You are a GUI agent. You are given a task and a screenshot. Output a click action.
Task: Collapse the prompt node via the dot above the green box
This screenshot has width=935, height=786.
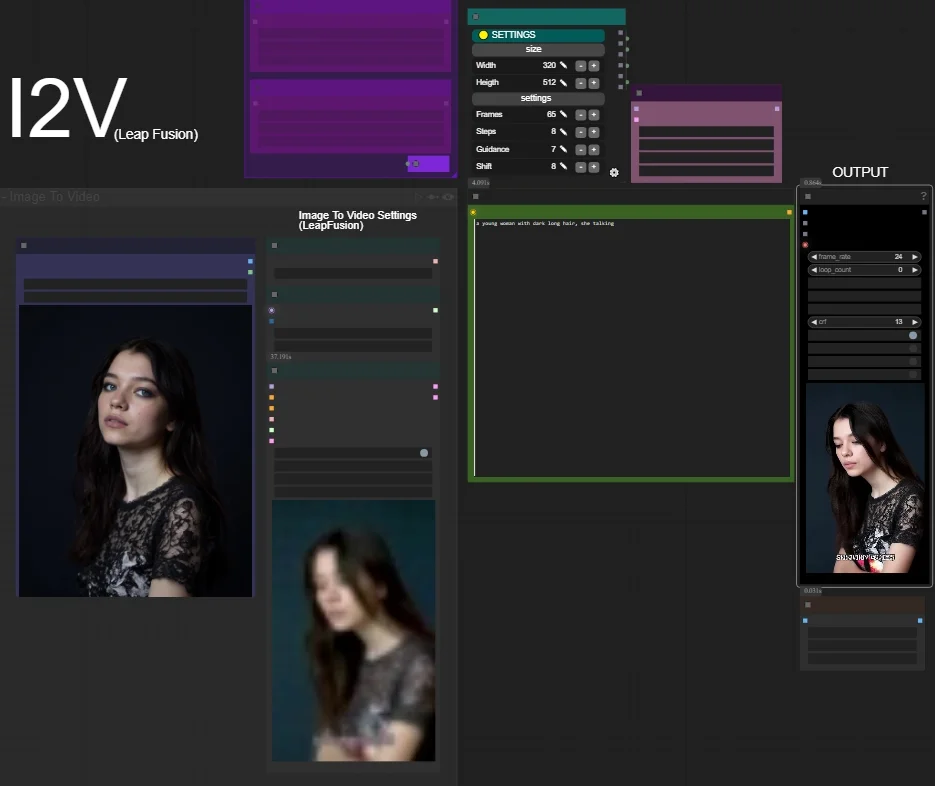tap(475, 196)
